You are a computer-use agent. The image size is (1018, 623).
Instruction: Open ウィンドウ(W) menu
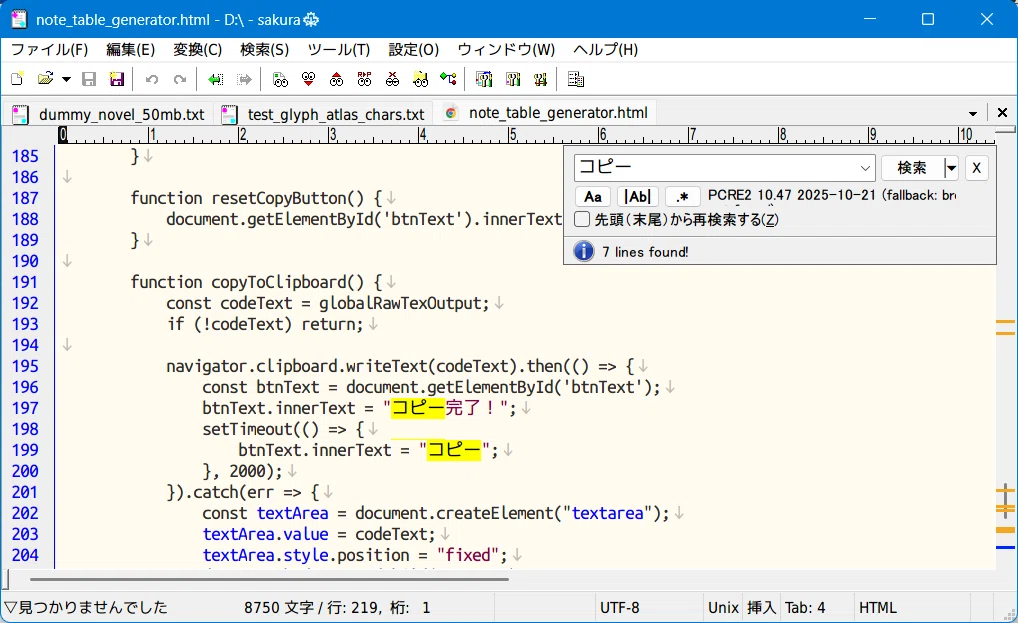(x=506, y=49)
